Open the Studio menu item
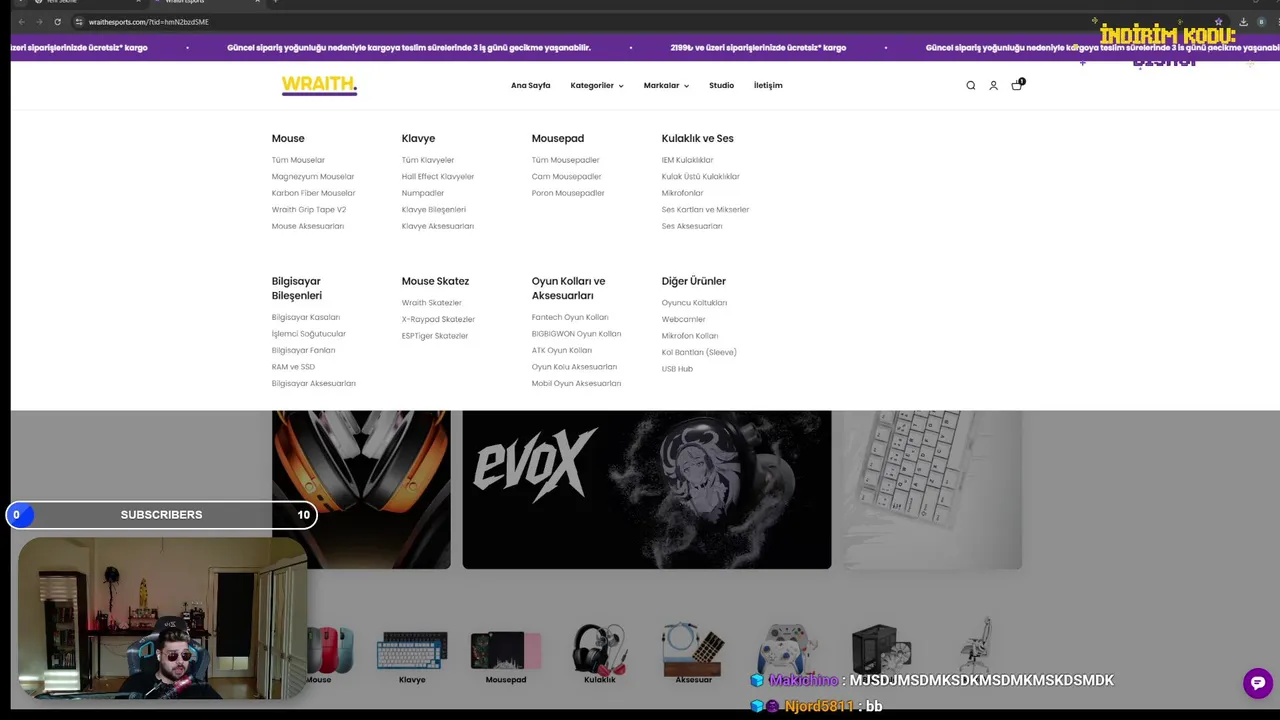The width and height of the screenshot is (1280, 720). click(x=722, y=86)
